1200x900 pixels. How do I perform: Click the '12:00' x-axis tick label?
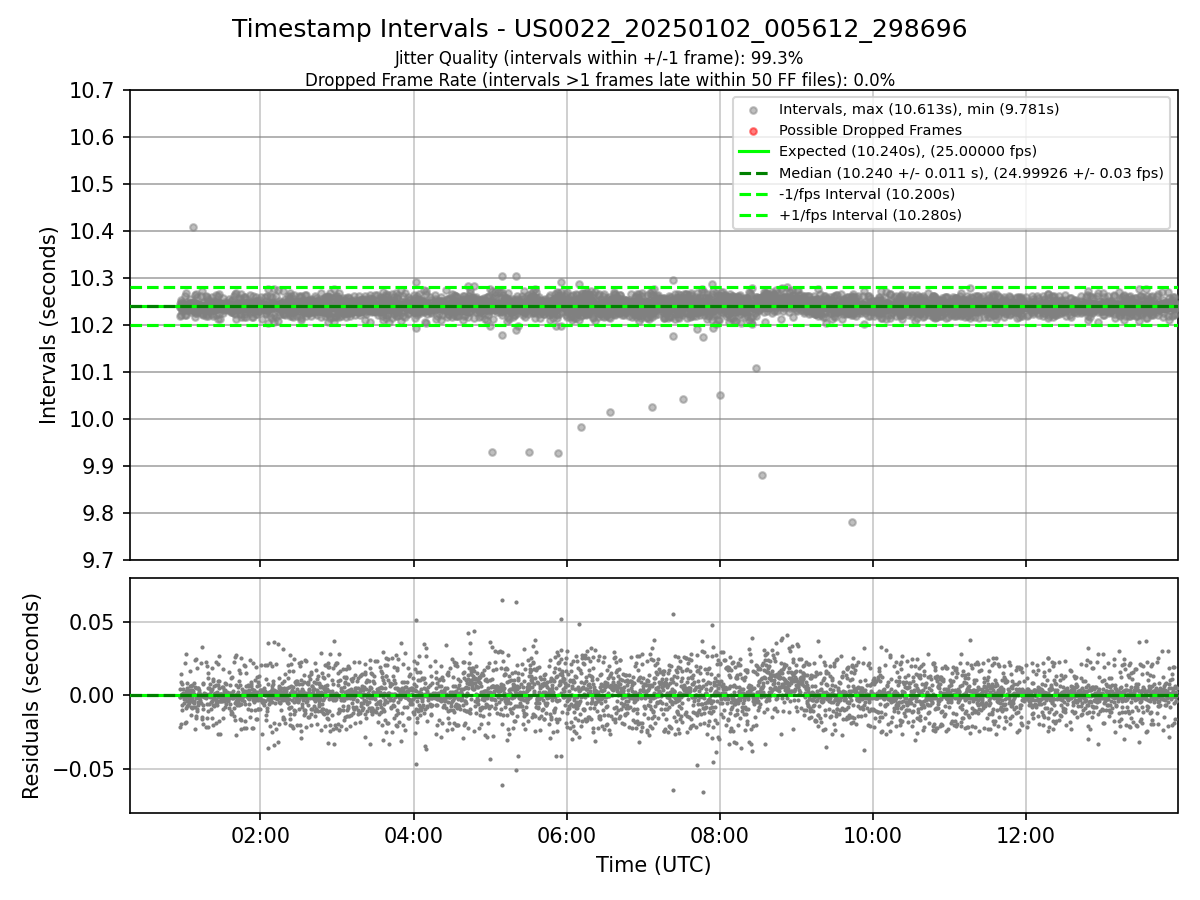coord(1026,836)
